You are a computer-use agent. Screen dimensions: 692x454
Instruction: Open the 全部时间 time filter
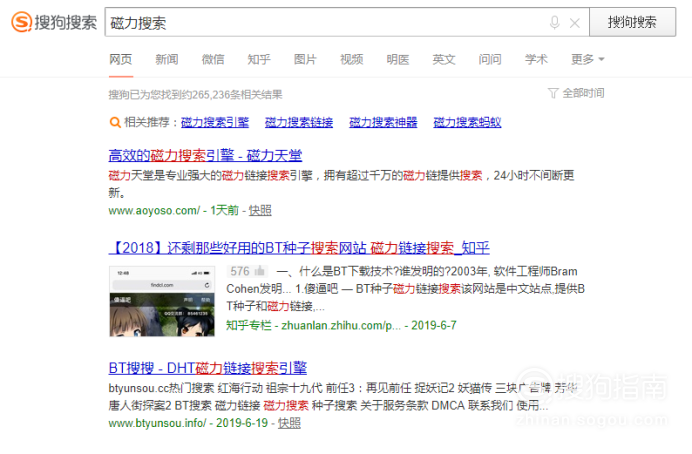click(583, 93)
